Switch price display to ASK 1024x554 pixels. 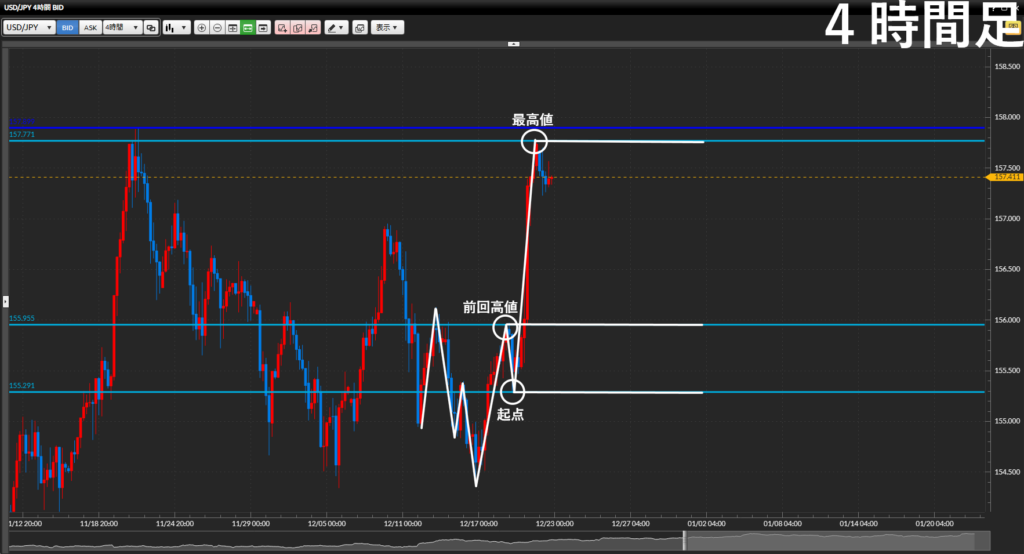pyautogui.click(x=90, y=28)
